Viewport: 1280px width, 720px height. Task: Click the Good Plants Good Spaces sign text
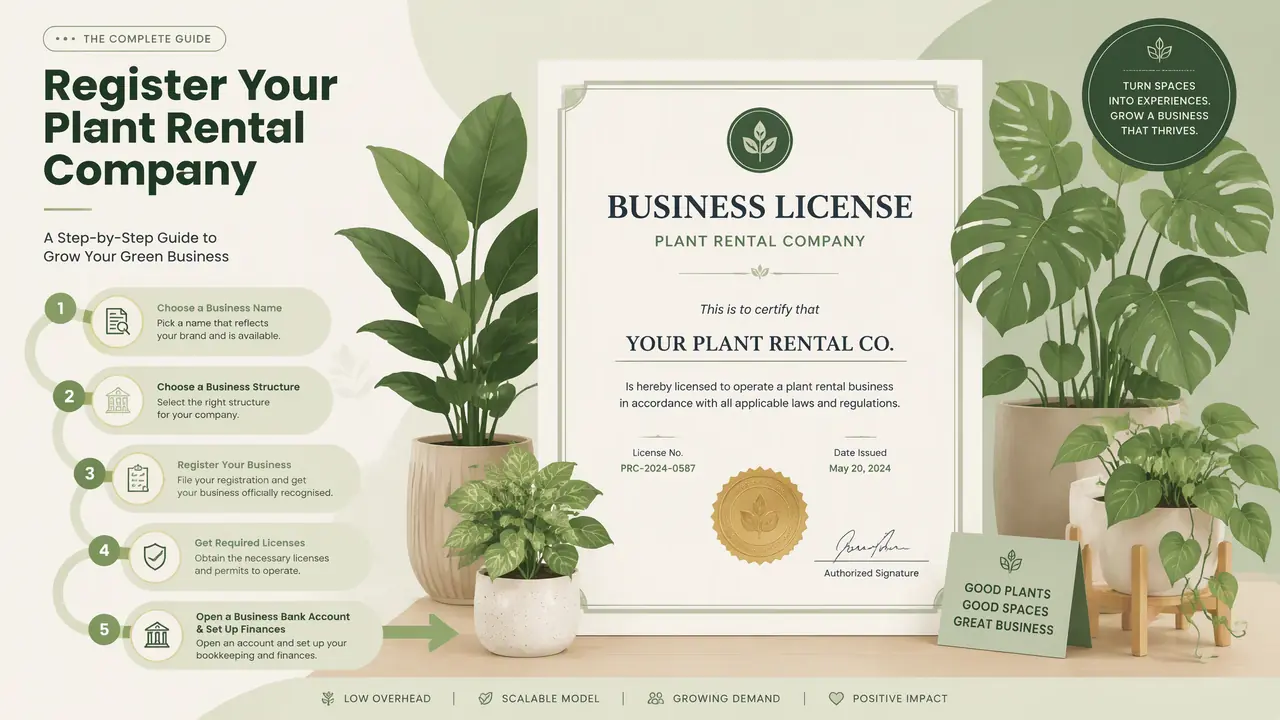(1003, 608)
